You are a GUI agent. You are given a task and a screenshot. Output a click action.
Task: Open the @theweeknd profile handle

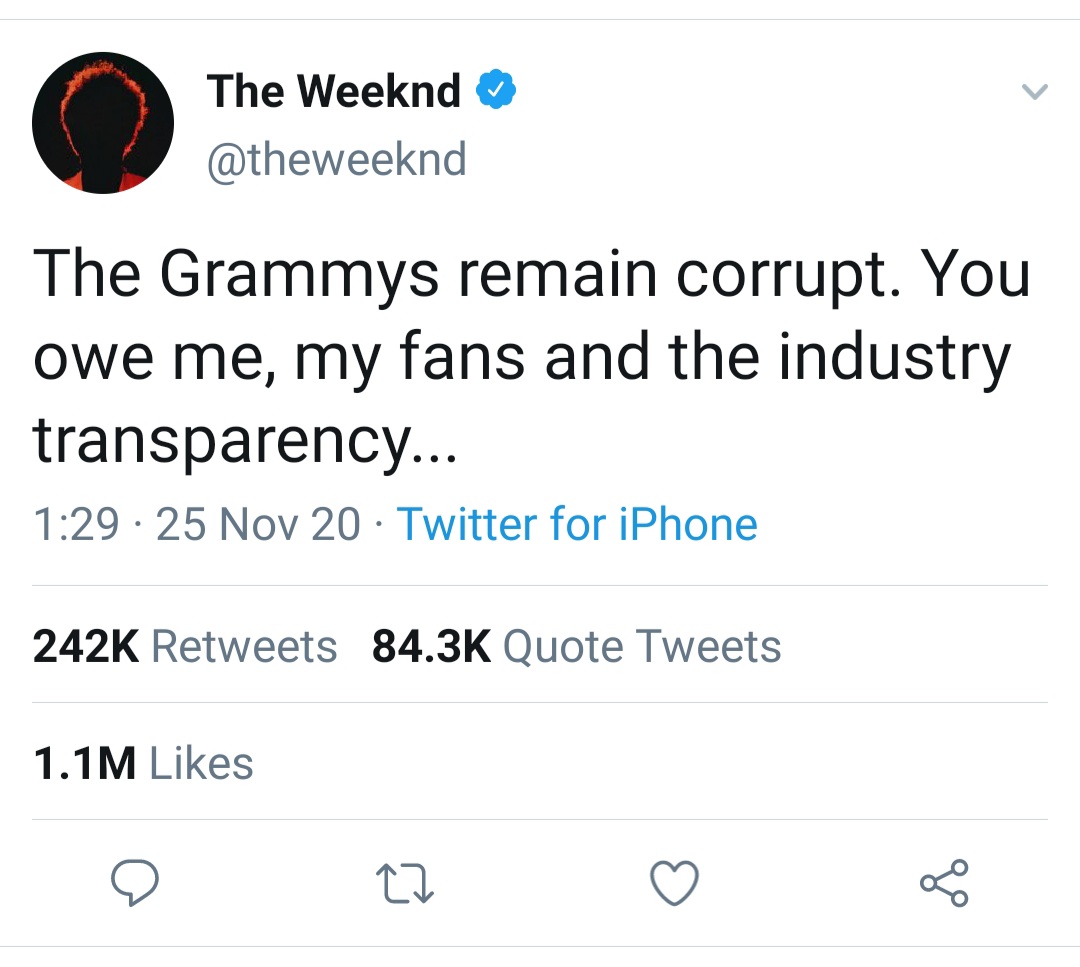click(x=336, y=158)
